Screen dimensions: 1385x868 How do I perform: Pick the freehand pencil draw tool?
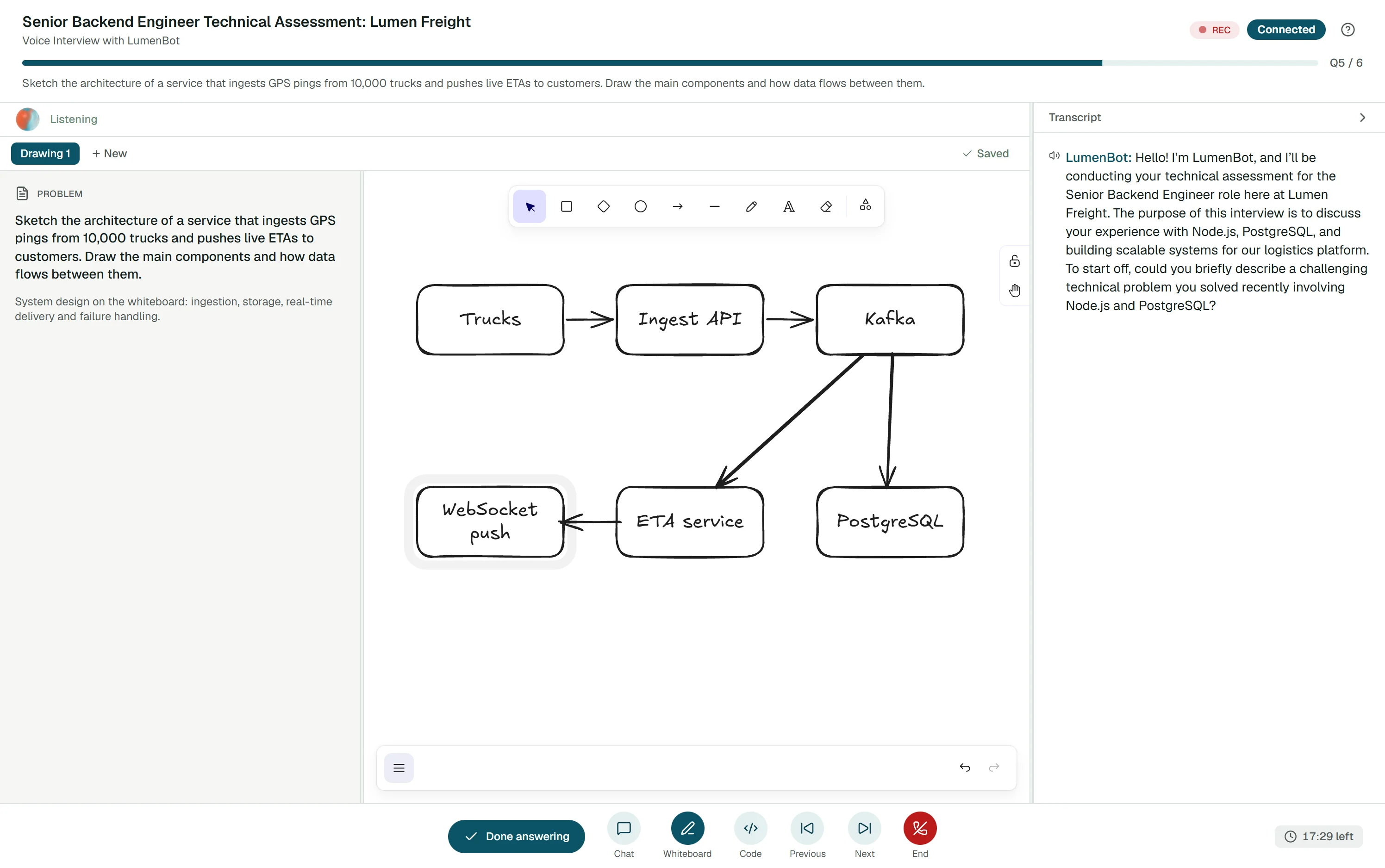click(x=752, y=207)
